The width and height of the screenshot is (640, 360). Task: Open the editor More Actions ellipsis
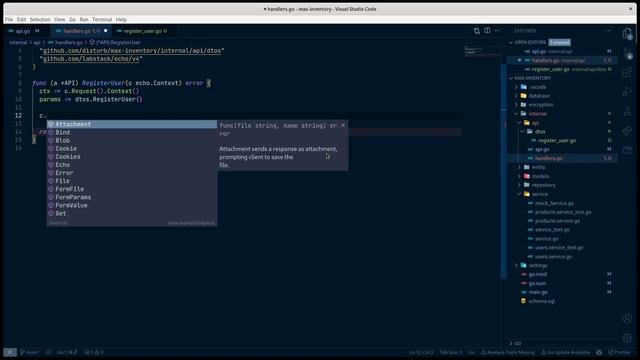pyautogui.click(x=497, y=31)
